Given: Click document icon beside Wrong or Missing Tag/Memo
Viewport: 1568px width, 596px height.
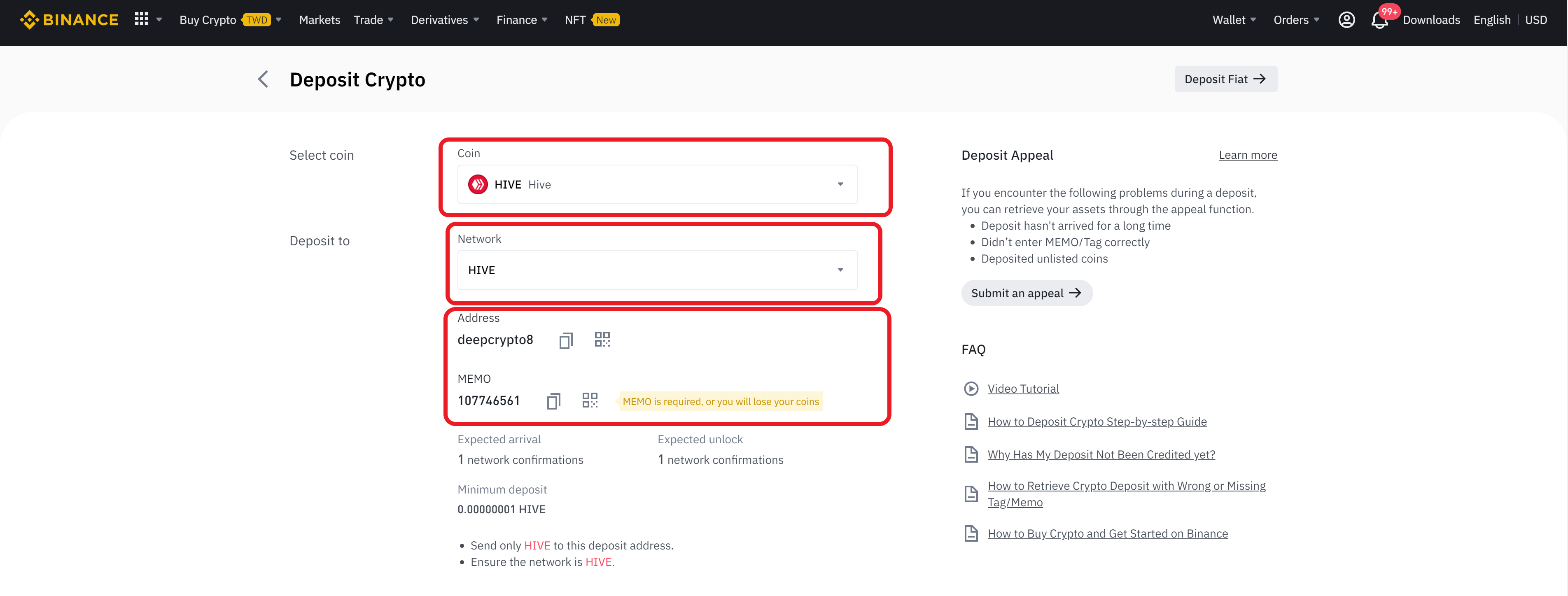Looking at the screenshot, I should (971, 494).
